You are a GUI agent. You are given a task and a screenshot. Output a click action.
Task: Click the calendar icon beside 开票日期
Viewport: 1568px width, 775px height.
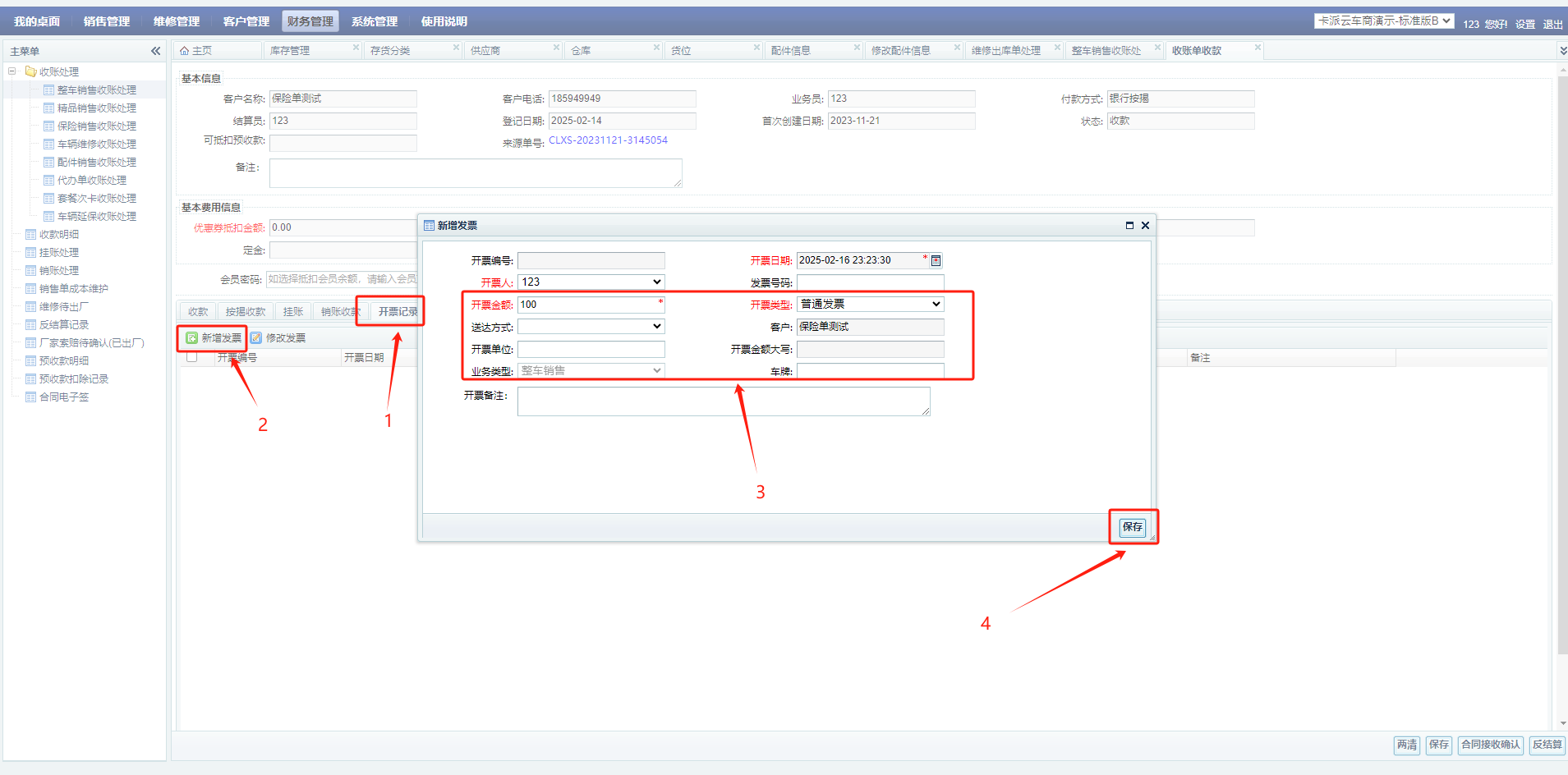(x=936, y=260)
